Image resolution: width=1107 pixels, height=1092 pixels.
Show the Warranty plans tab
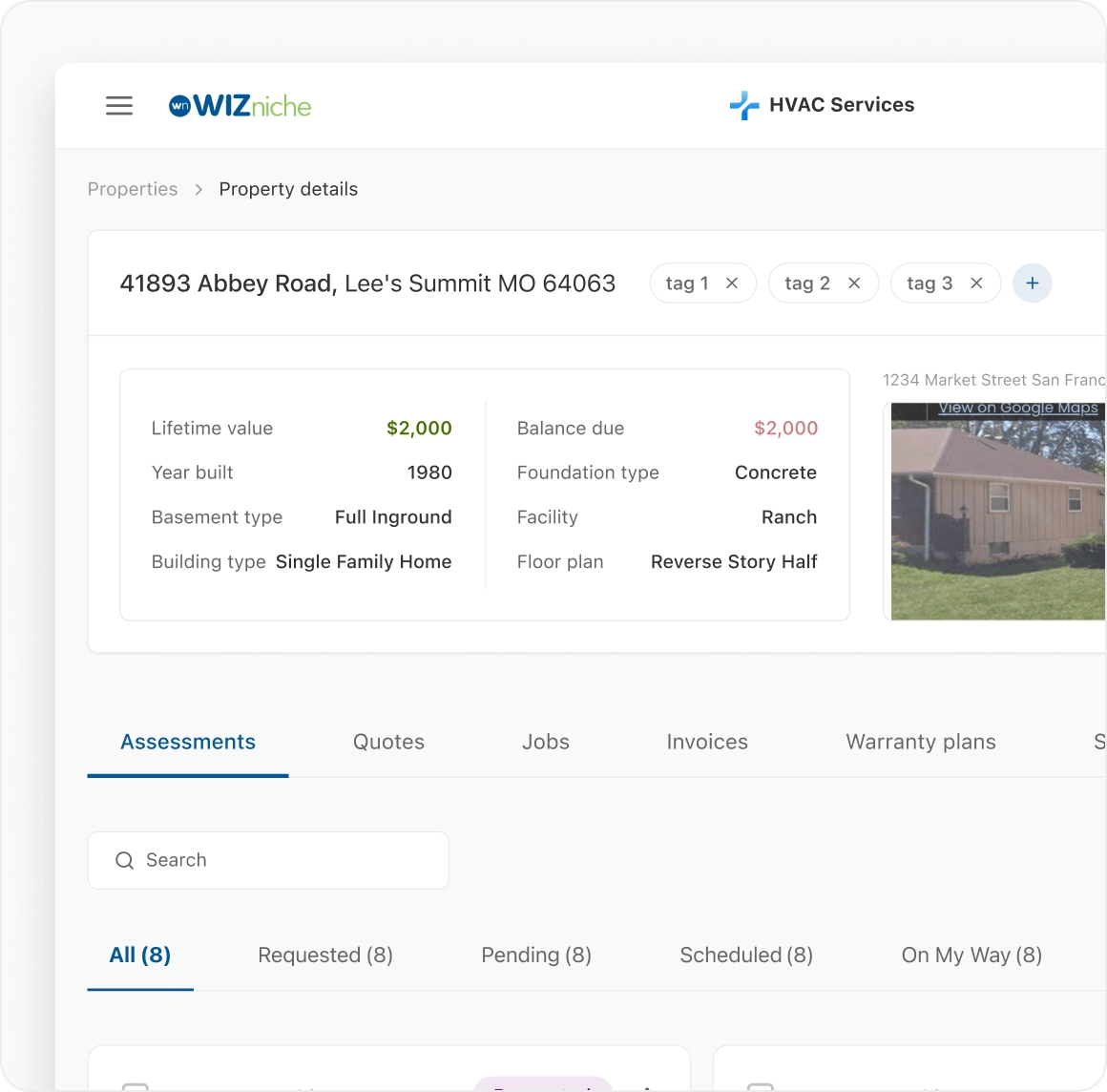pos(921,743)
